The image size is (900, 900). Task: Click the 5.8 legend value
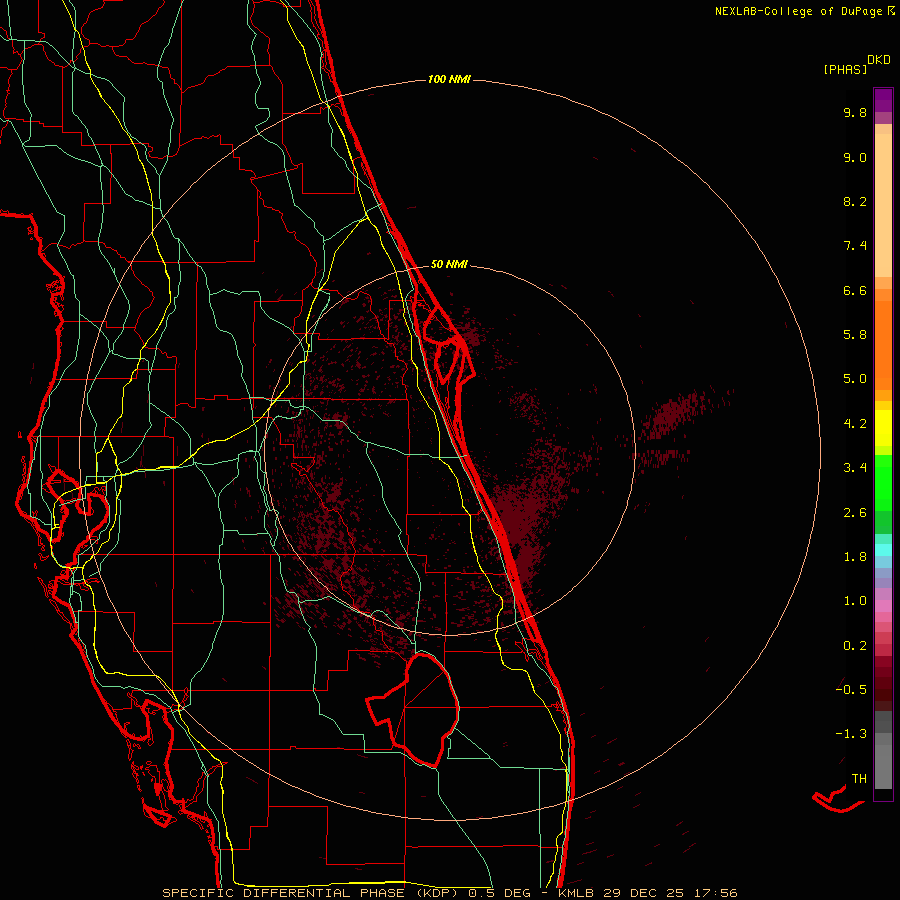coord(855,335)
